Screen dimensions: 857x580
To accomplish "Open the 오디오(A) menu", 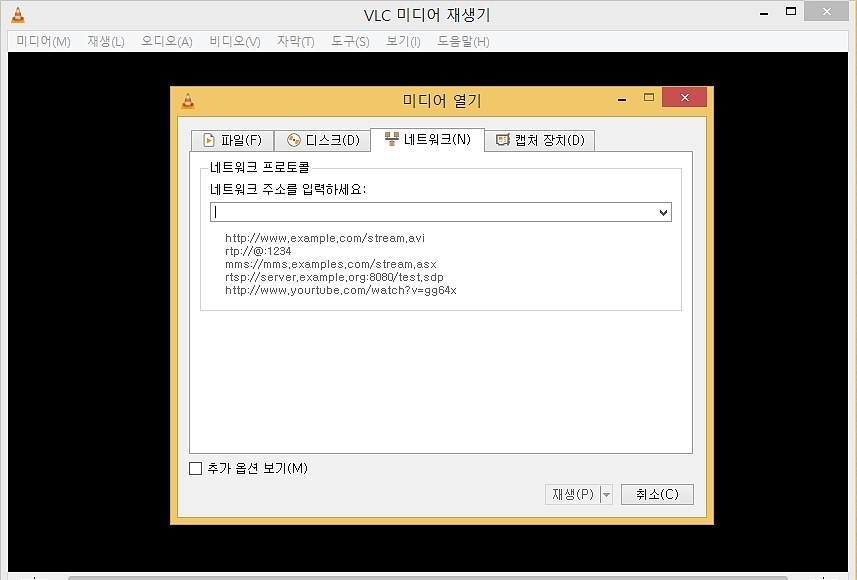I will (167, 42).
